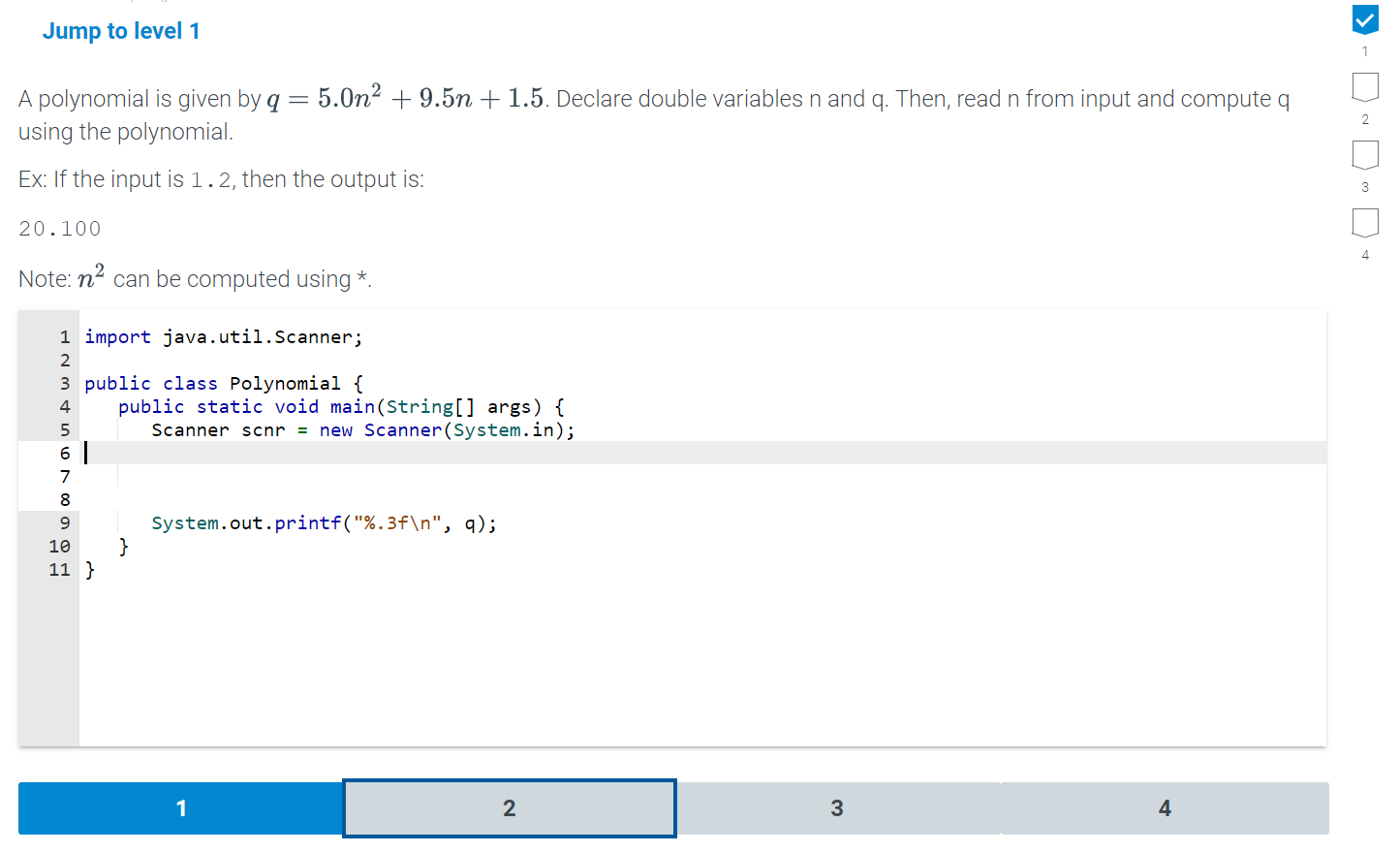Click line number 1 beside the import statement
The height and width of the screenshot is (853, 1400).
pyautogui.click(x=64, y=336)
